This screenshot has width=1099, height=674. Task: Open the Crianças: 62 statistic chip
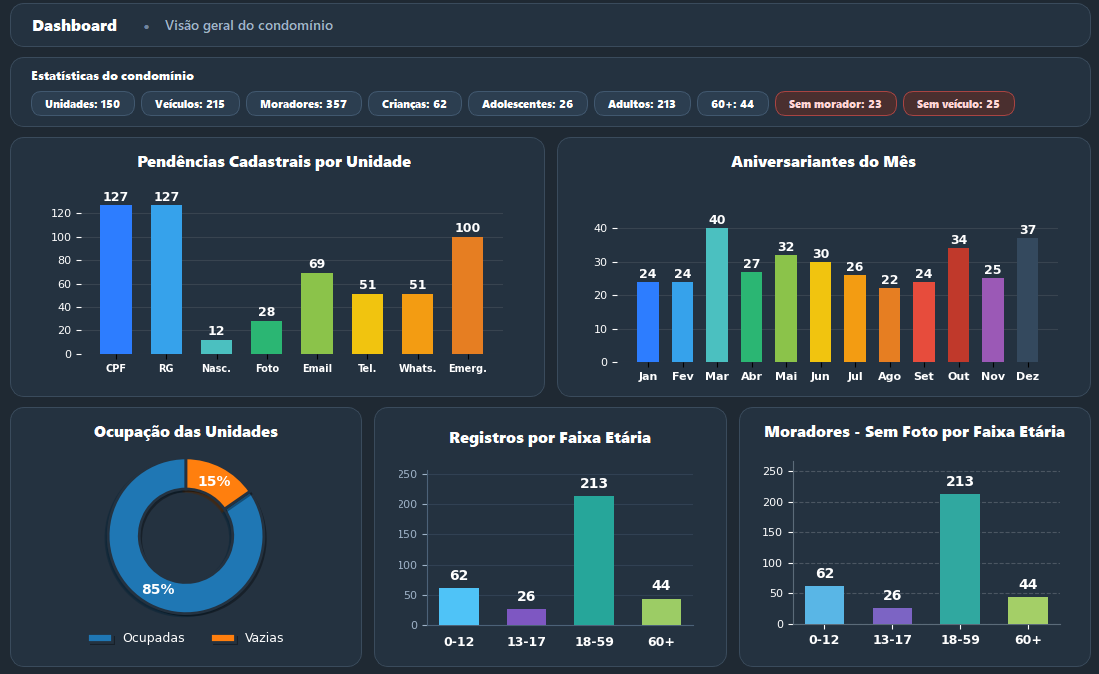(x=414, y=103)
